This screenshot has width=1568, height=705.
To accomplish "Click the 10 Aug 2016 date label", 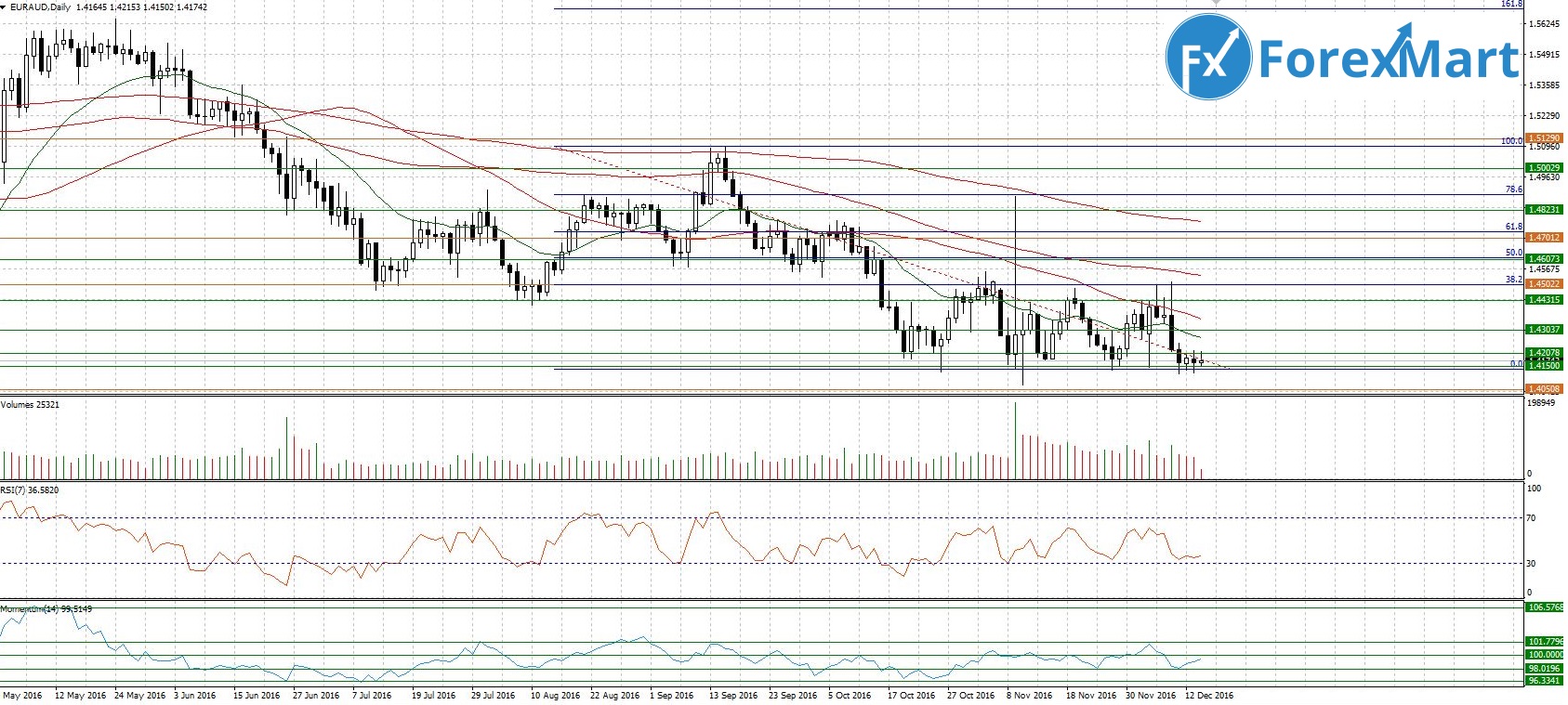I will (555, 696).
